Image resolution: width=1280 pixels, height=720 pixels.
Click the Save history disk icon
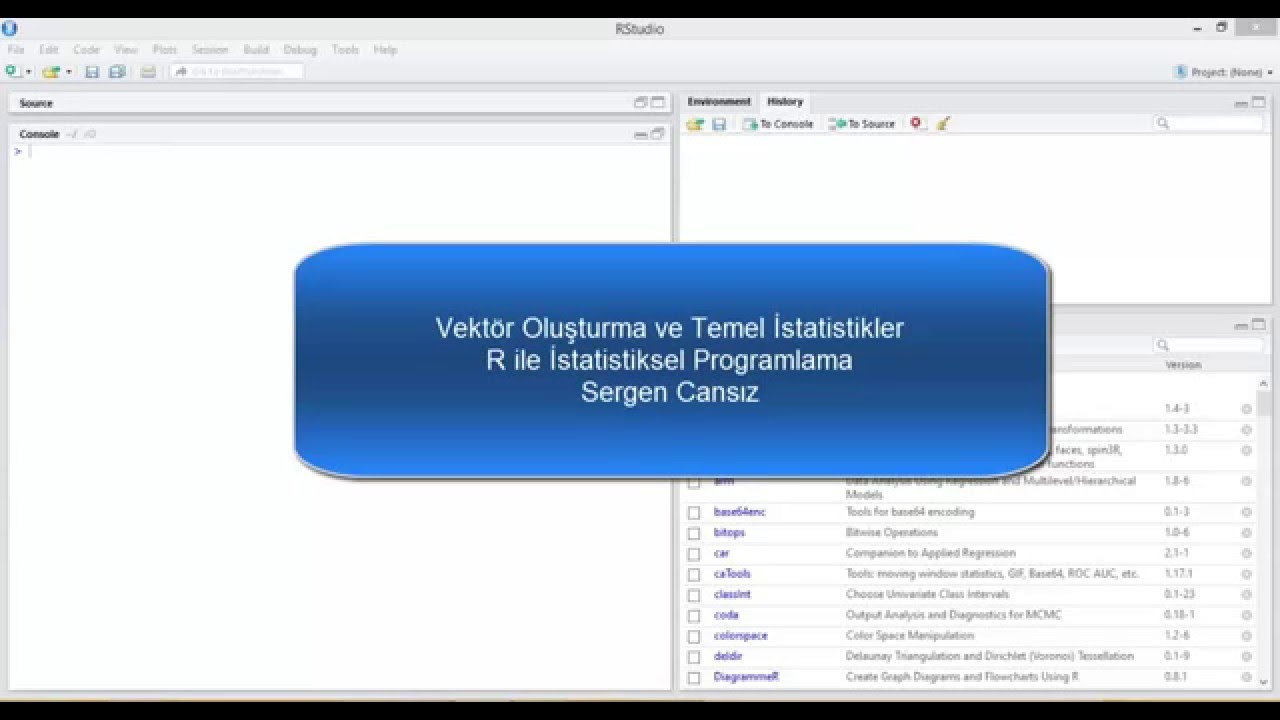coord(719,124)
